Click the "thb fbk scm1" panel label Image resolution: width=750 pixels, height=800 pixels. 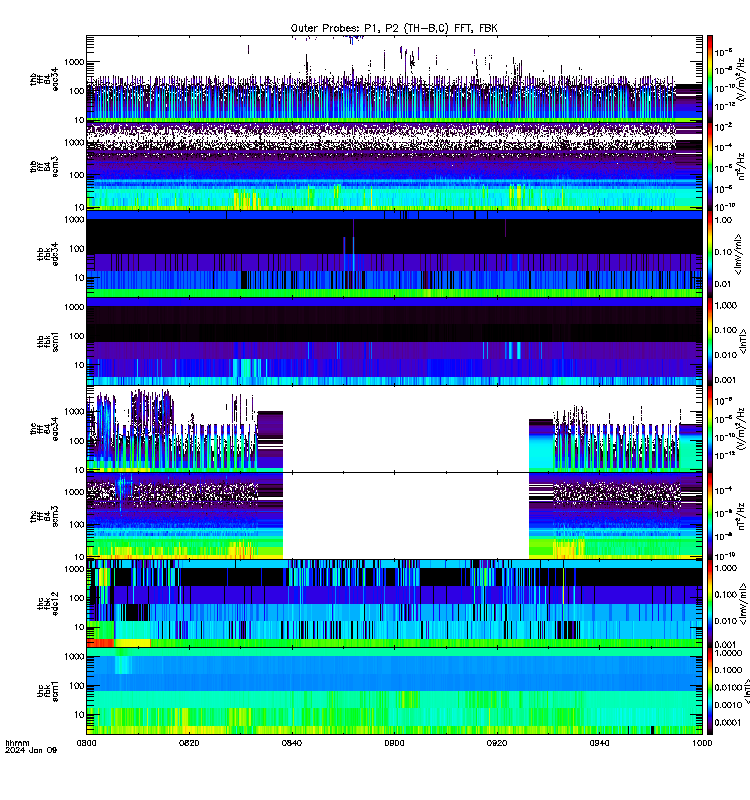(x=48, y=341)
